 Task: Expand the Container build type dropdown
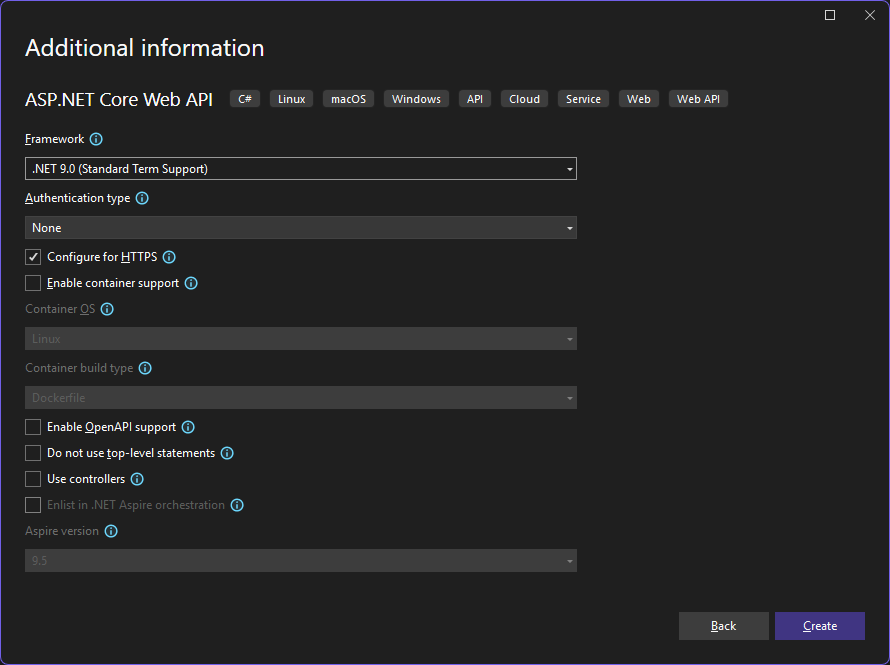[x=300, y=397]
